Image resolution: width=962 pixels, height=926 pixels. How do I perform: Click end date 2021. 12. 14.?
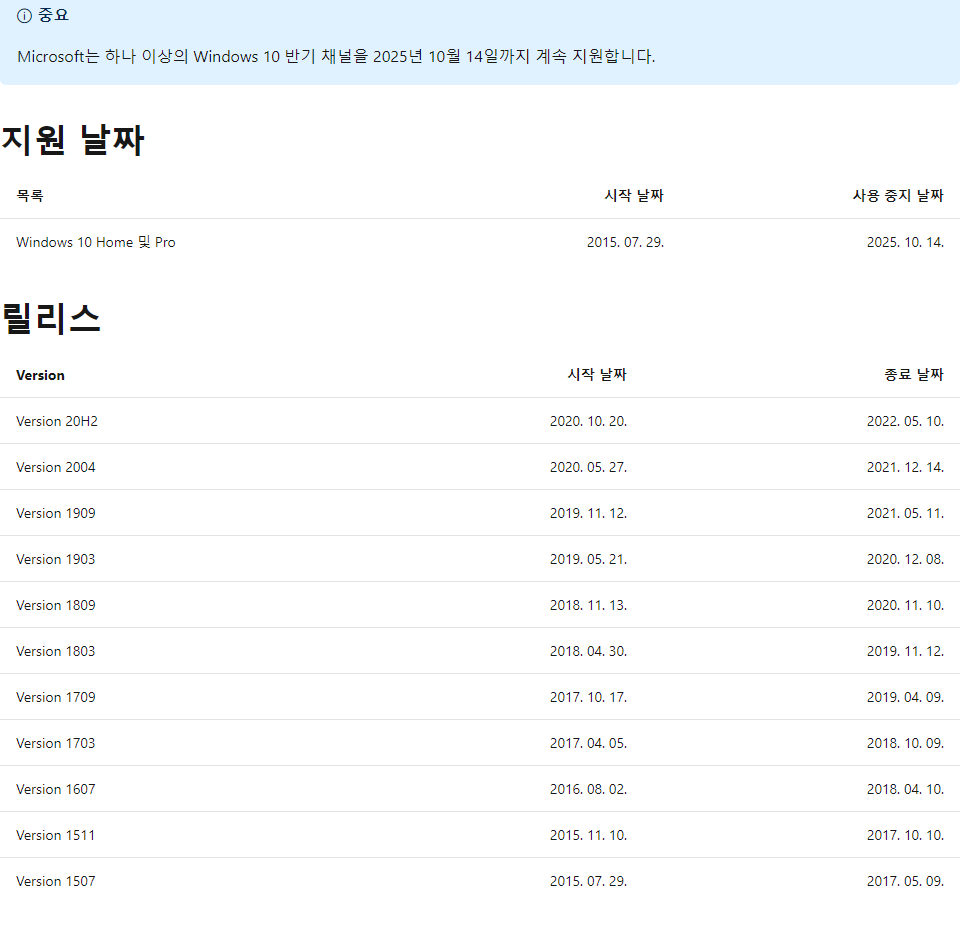pyautogui.click(x=905, y=468)
